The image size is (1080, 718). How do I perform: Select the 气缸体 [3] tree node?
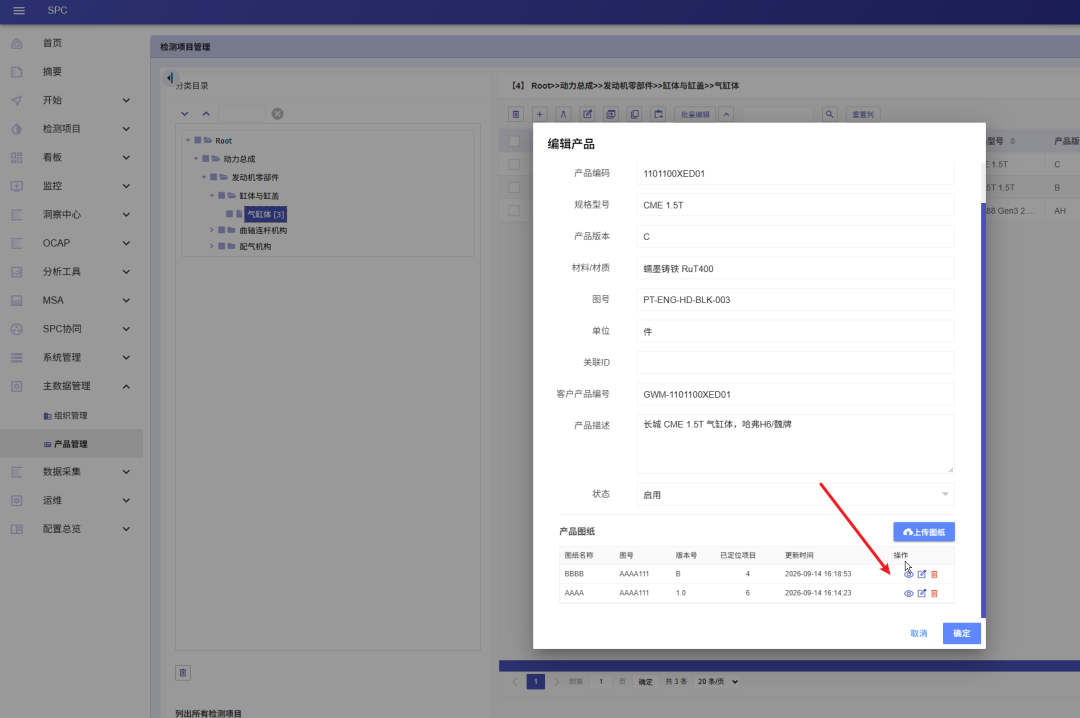click(x=265, y=214)
